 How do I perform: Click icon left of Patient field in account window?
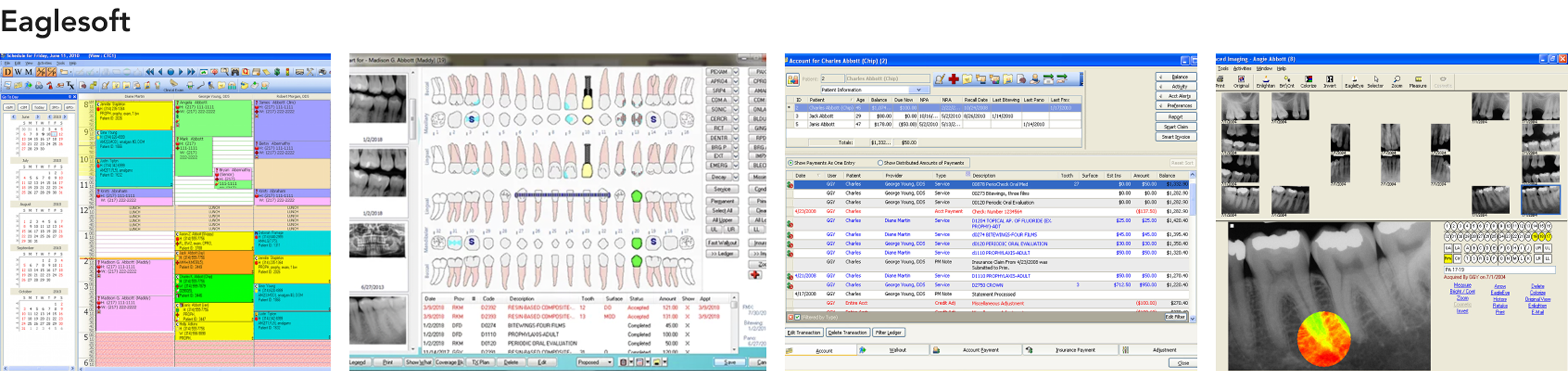click(792, 79)
